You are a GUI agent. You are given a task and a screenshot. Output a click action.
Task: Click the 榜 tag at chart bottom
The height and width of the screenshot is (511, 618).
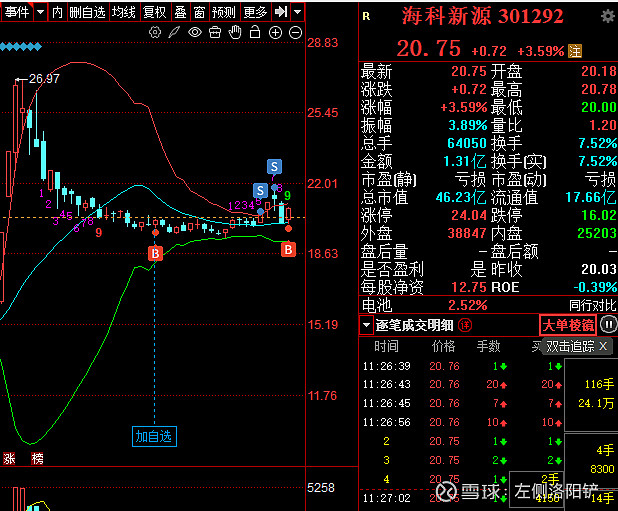click(37, 459)
